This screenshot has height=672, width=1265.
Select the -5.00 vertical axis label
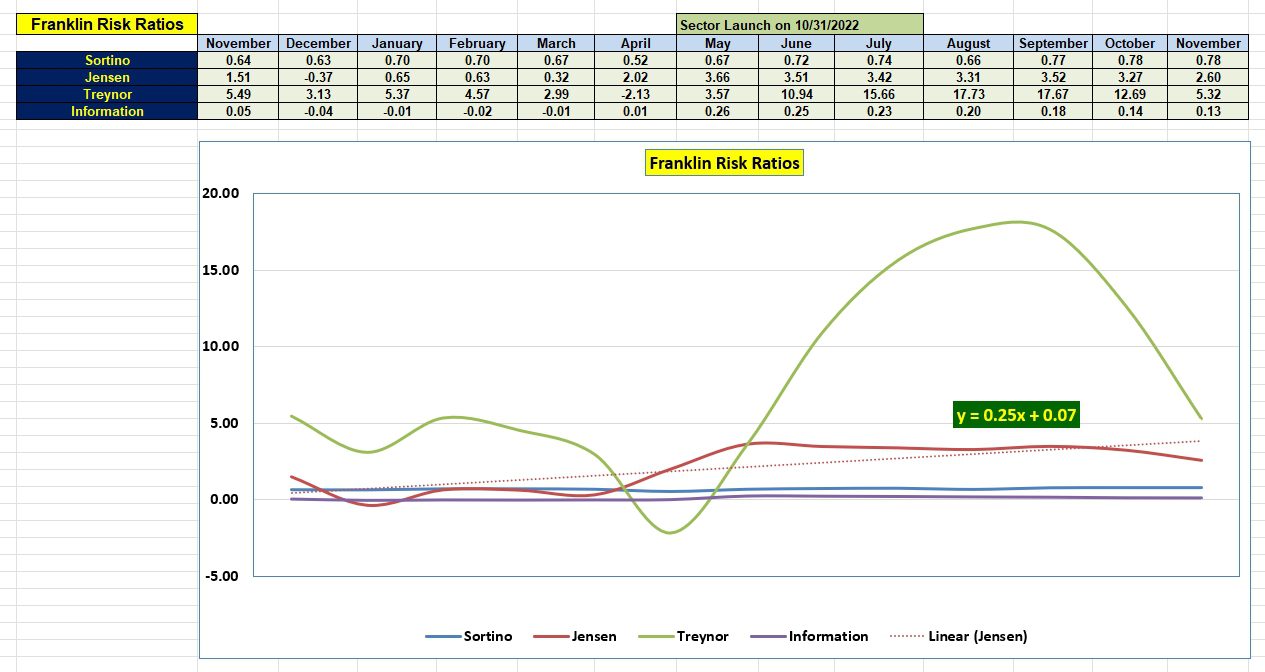click(221, 576)
